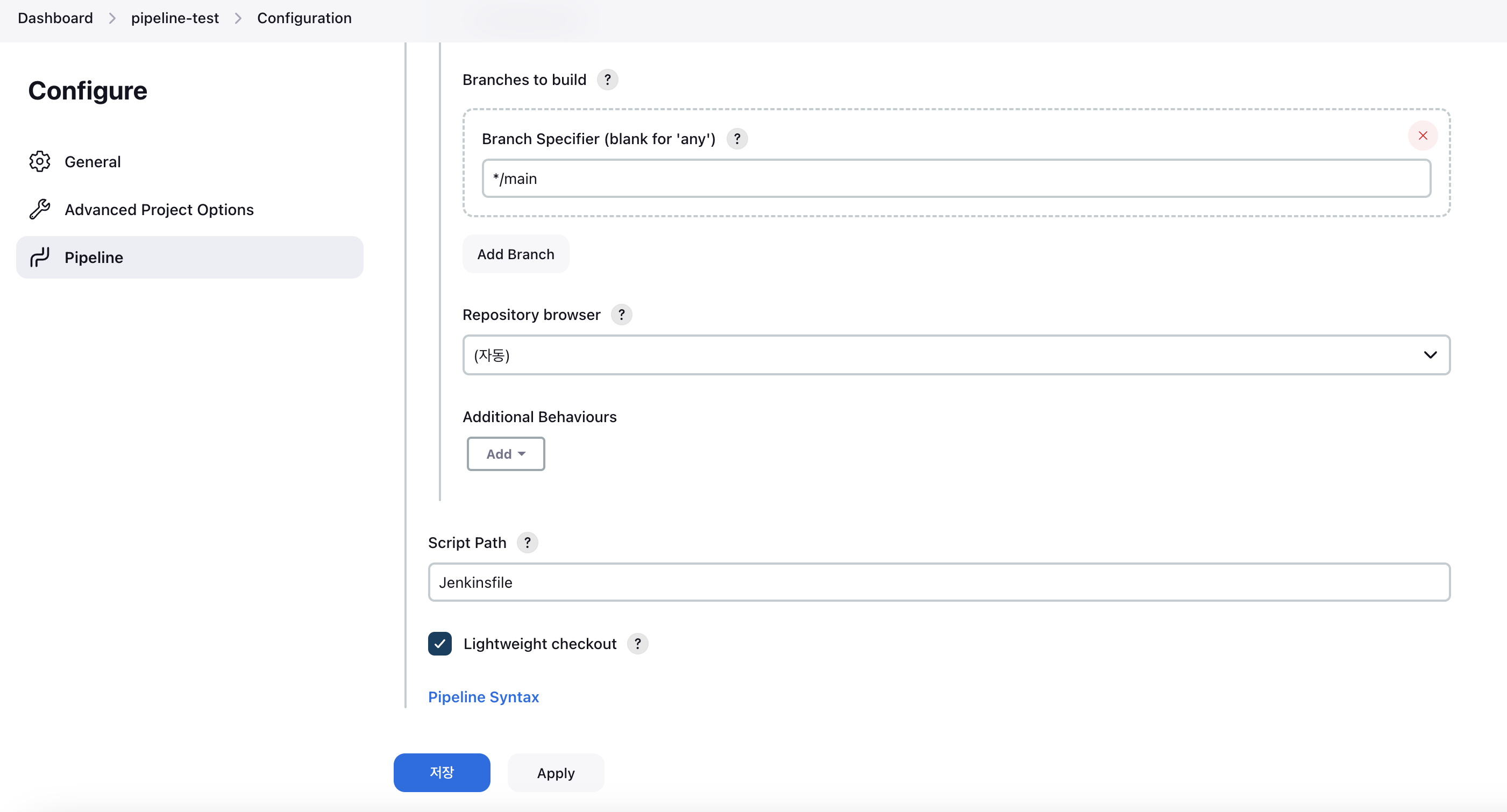
Task: Delete the branch specifier with red X
Action: (x=1422, y=136)
